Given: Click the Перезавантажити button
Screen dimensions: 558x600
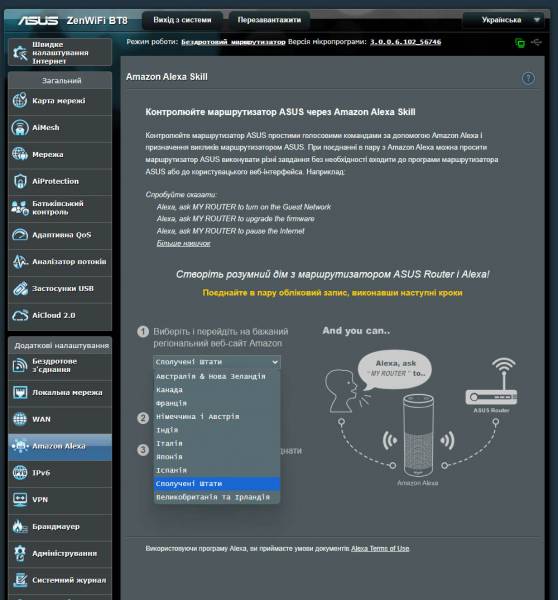Looking at the screenshot, I should click(x=269, y=20).
